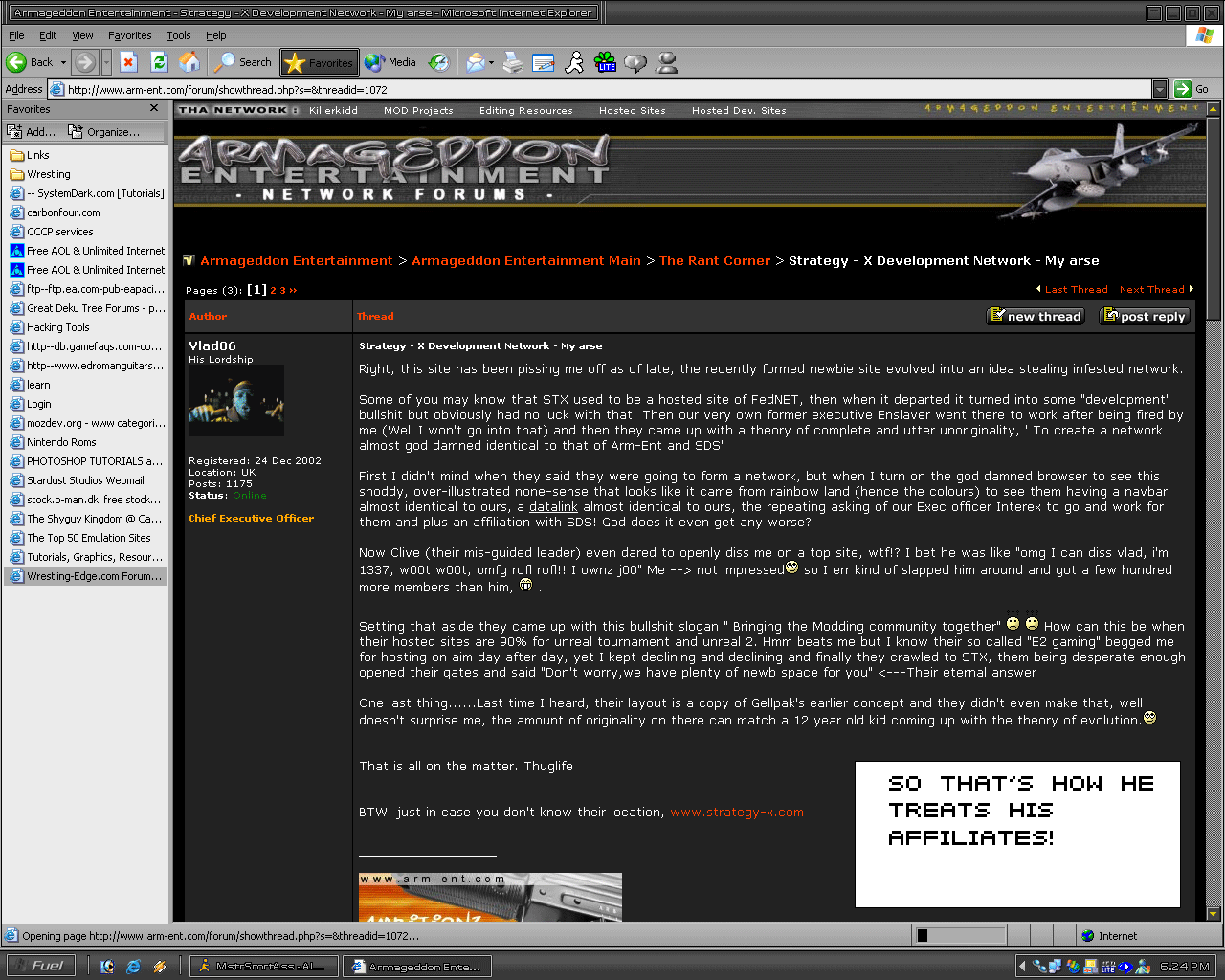Refresh the current page
The height and width of the screenshot is (980, 1225).
pos(159,62)
